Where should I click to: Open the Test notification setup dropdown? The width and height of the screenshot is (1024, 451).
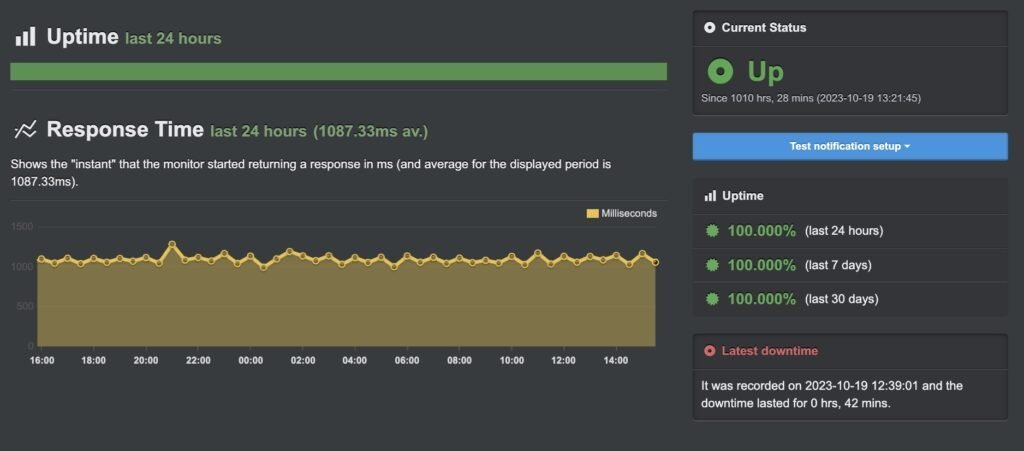tap(850, 146)
